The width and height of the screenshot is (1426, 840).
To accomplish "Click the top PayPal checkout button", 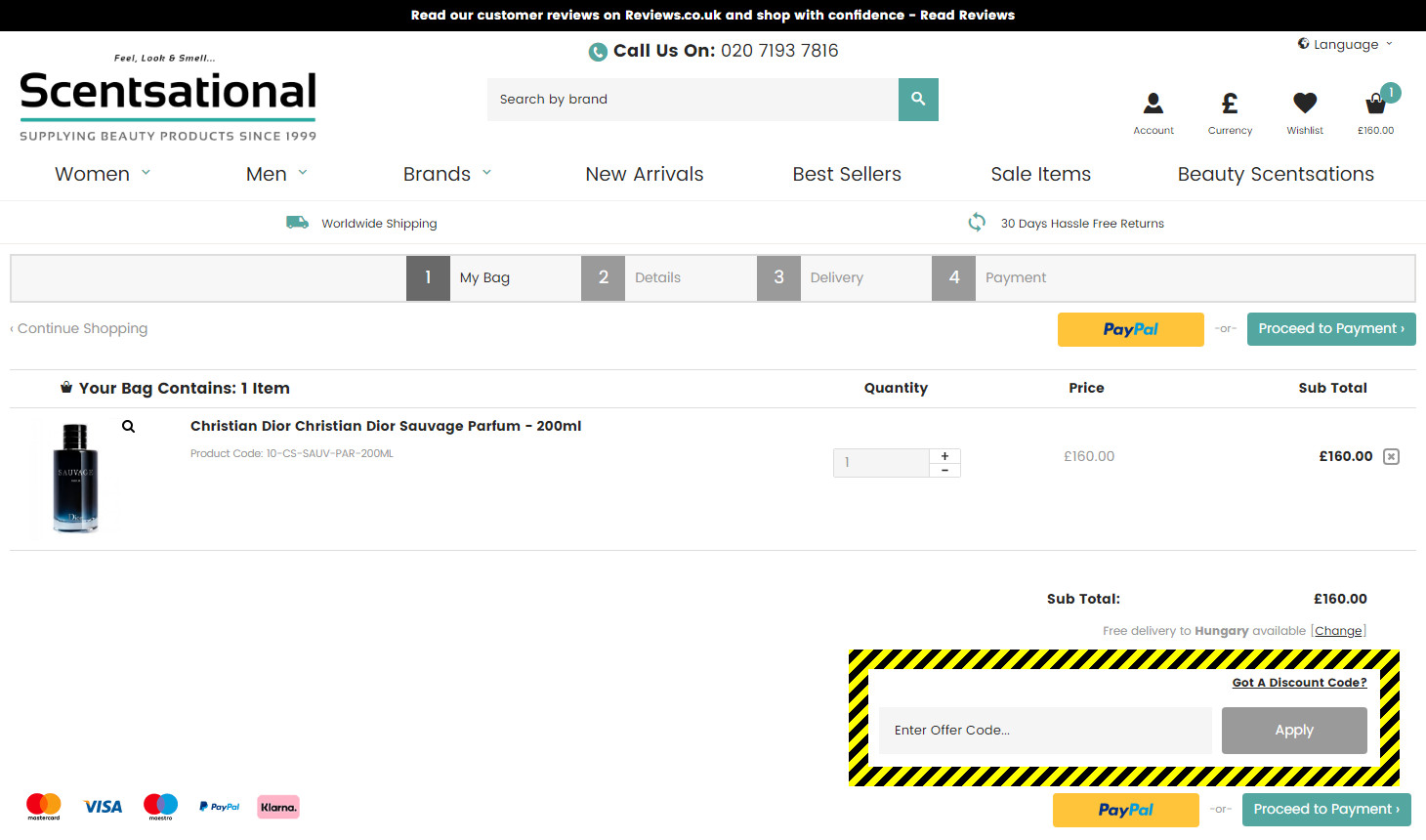I will 1131,329.
